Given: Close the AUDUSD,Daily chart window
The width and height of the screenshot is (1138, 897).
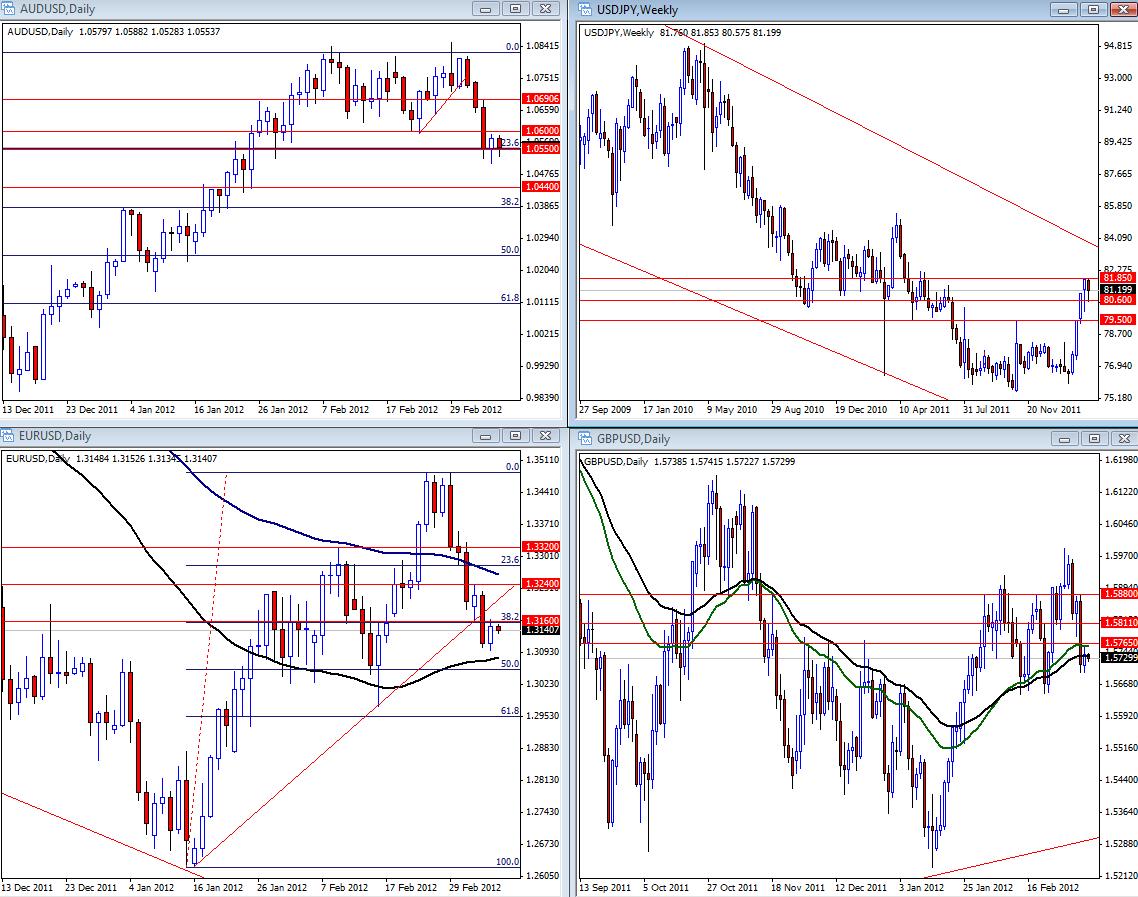Looking at the screenshot, I should tap(546, 9).
